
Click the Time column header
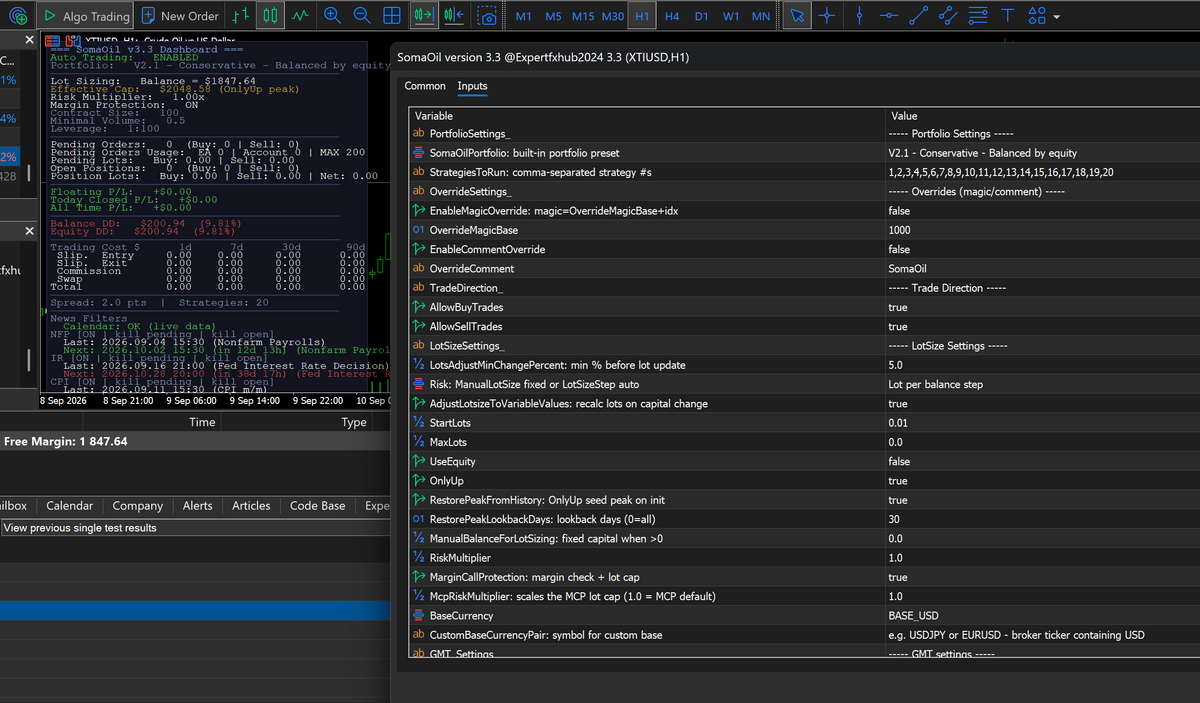[202, 422]
